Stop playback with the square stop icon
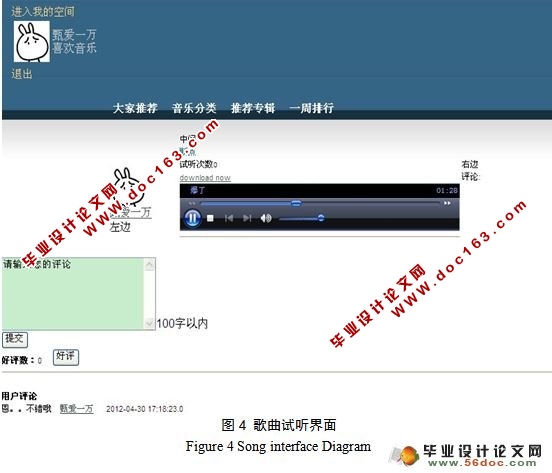The height and width of the screenshot is (473, 552). (x=210, y=219)
